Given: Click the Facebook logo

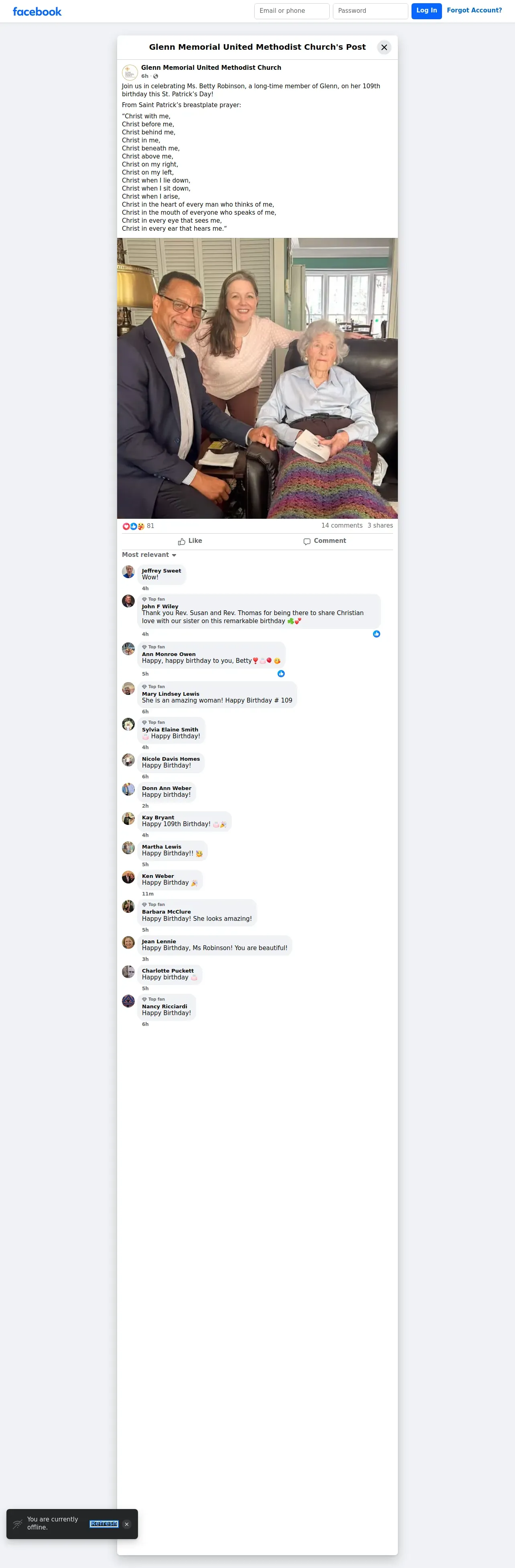Looking at the screenshot, I should [x=37, y=12].
